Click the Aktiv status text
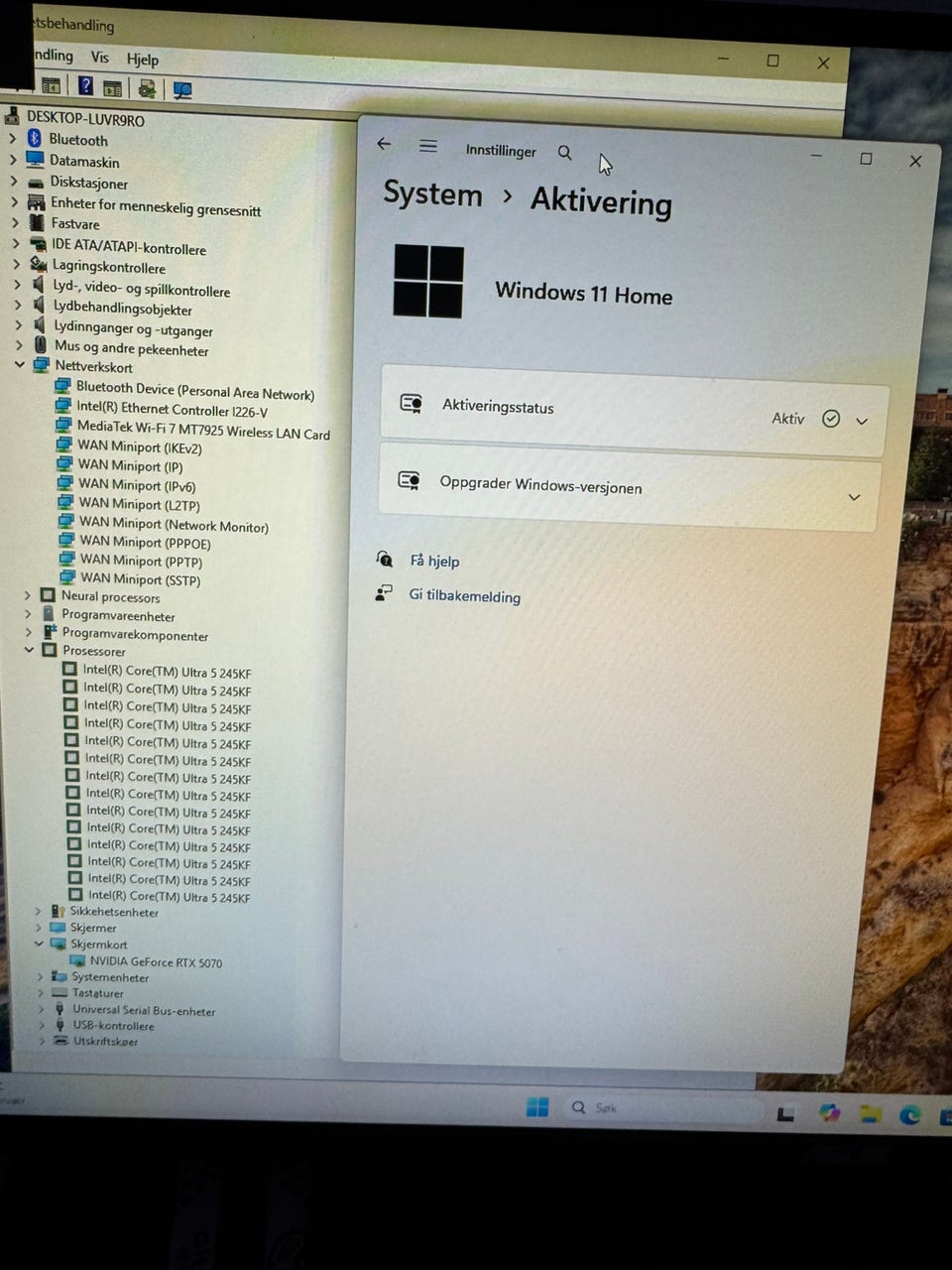Screen dimensions: 952x1270 point(788,419)
